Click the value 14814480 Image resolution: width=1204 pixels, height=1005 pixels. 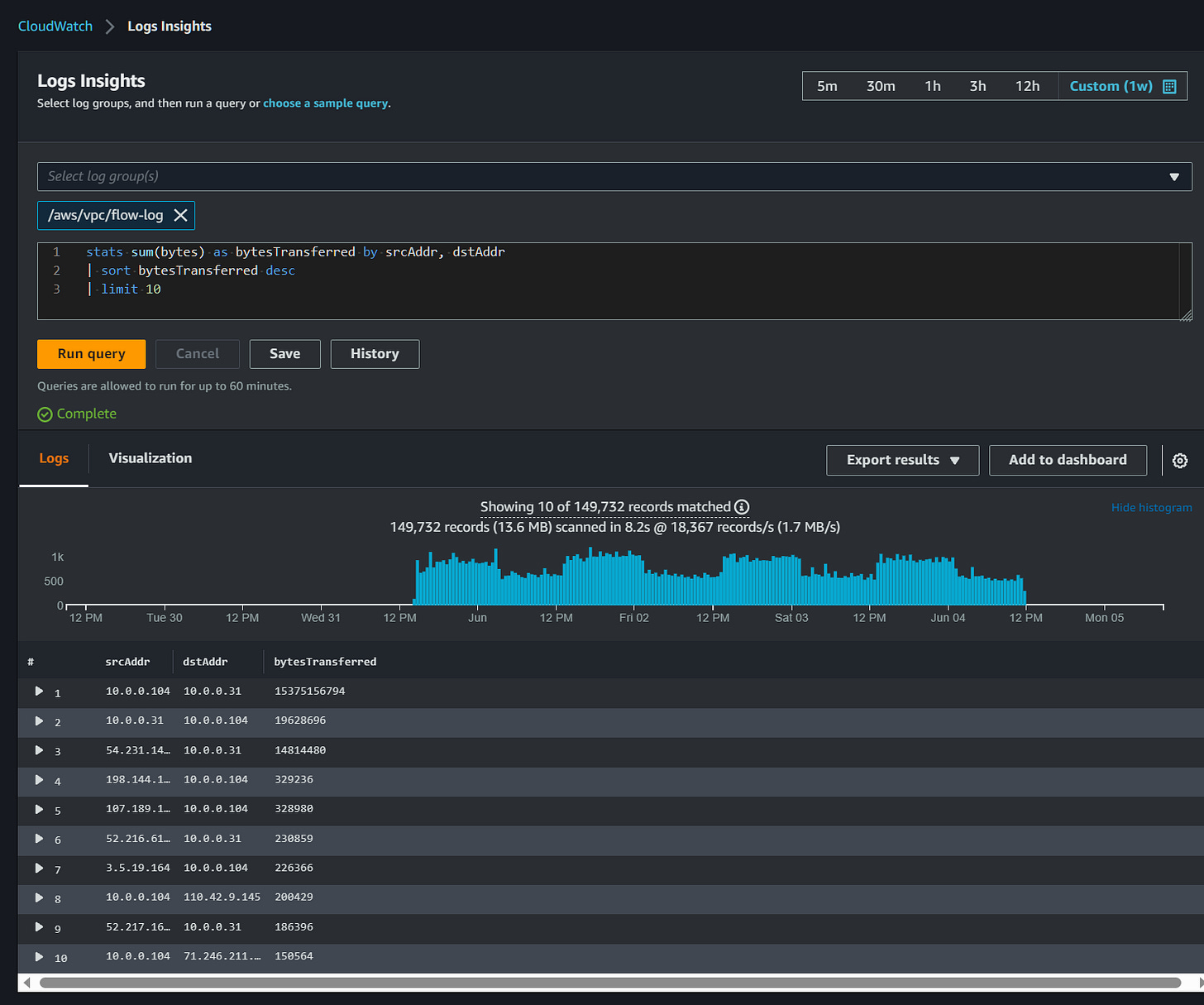point(300,750)
